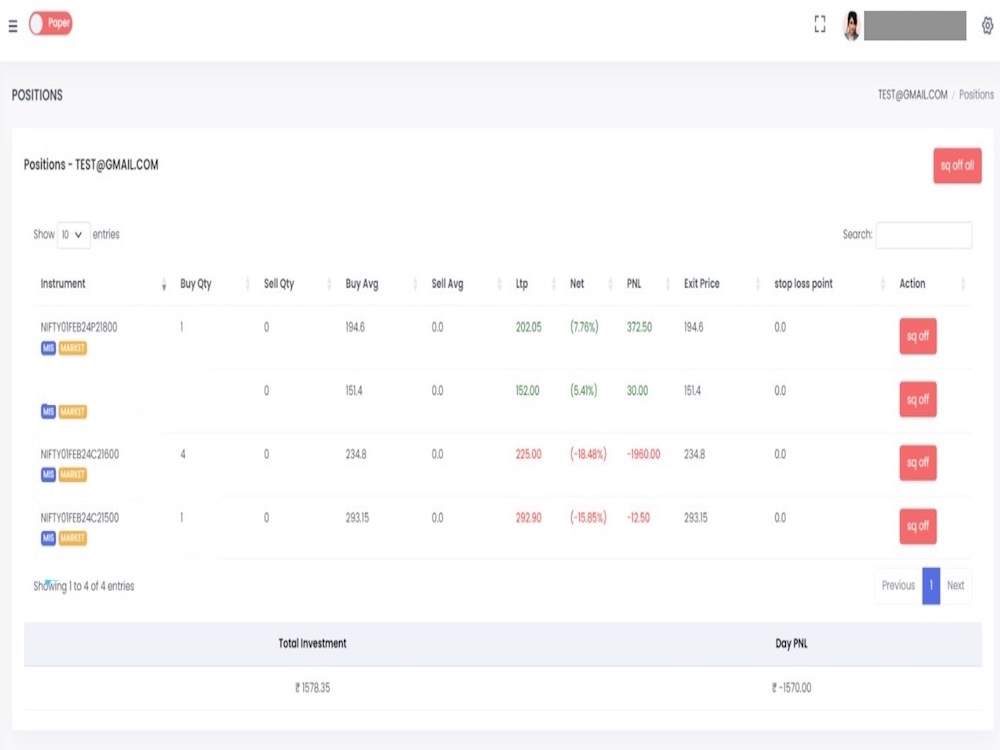Sort by Sell Avg column

[x=466, y=284]
